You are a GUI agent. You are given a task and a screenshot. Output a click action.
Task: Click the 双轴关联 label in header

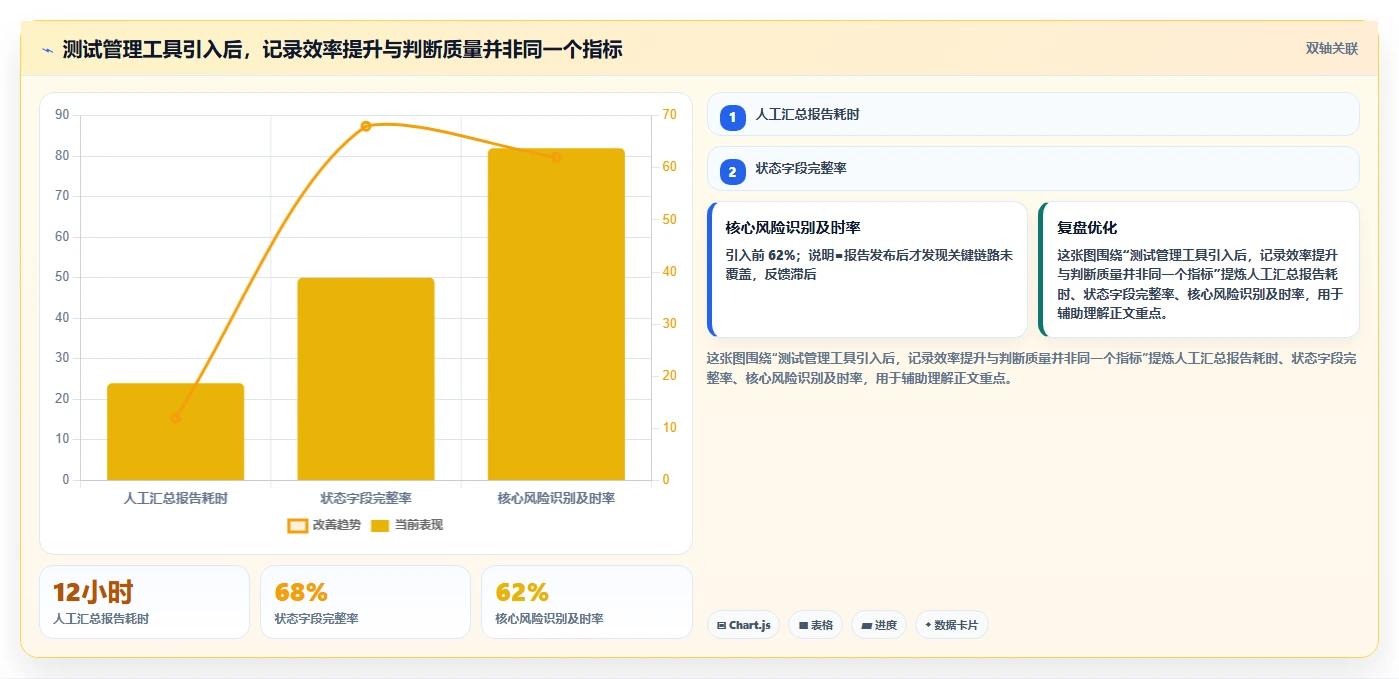pos(1332,48)
